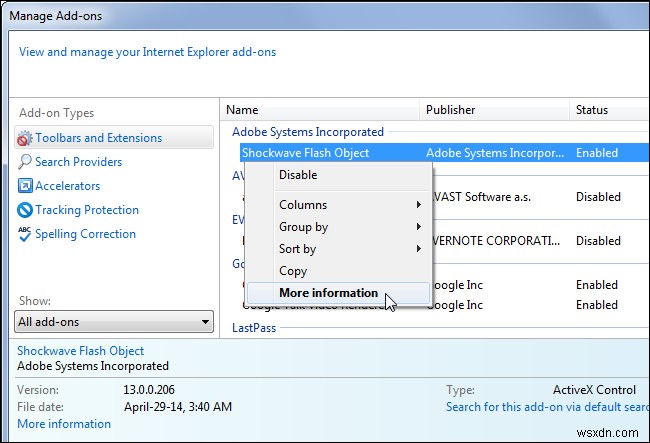Screen dimensions: 650x443
Task: Click the Tracking Protection blocked icon
Action: [25, 210]
